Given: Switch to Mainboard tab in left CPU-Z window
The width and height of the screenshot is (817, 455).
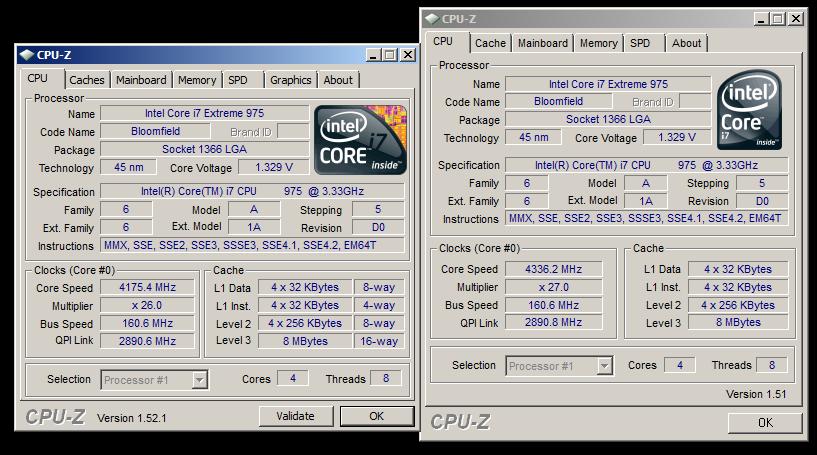Looking at the screenshot, I should tap(141, 80).
